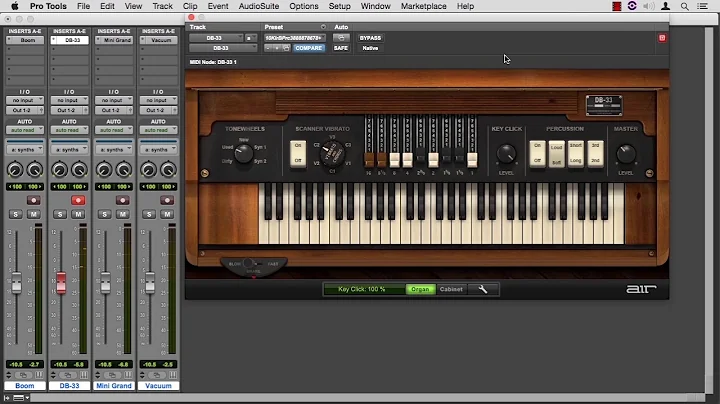Image resolution: width=720 pixels, height=404 pixels.
Task: Open the insert position 'a' dropdown
Action: (250, 38)
